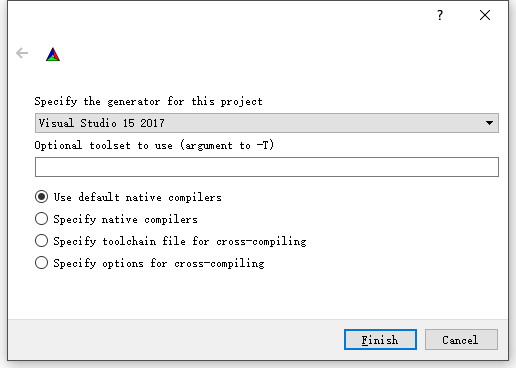Click the empty title bar of the dialog
The image size is (516, 368).
click(x=217, y=15)
